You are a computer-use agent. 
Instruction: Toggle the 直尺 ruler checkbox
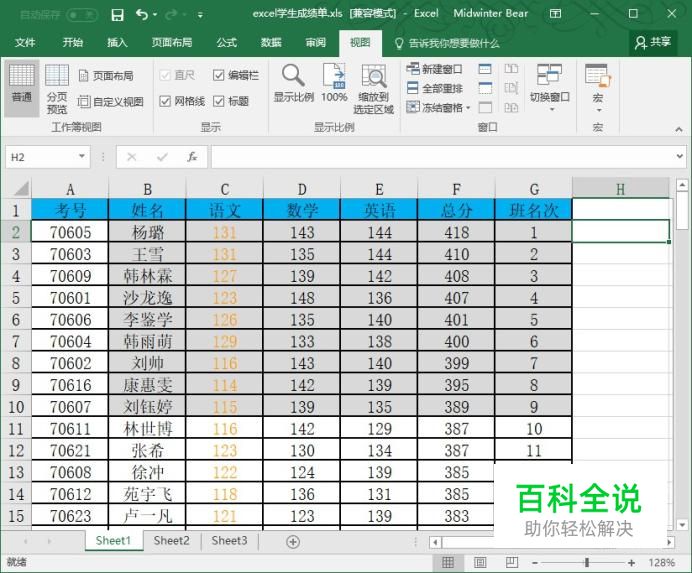click(165, 75)
